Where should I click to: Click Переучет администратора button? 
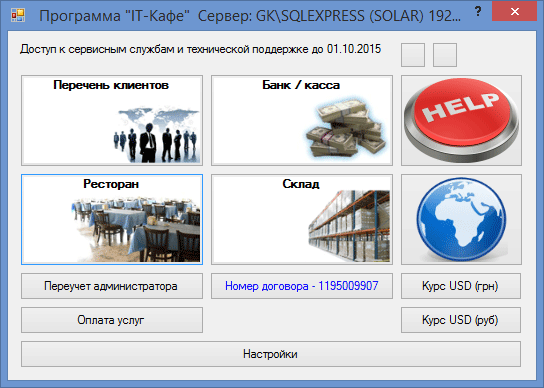(112, 286)
